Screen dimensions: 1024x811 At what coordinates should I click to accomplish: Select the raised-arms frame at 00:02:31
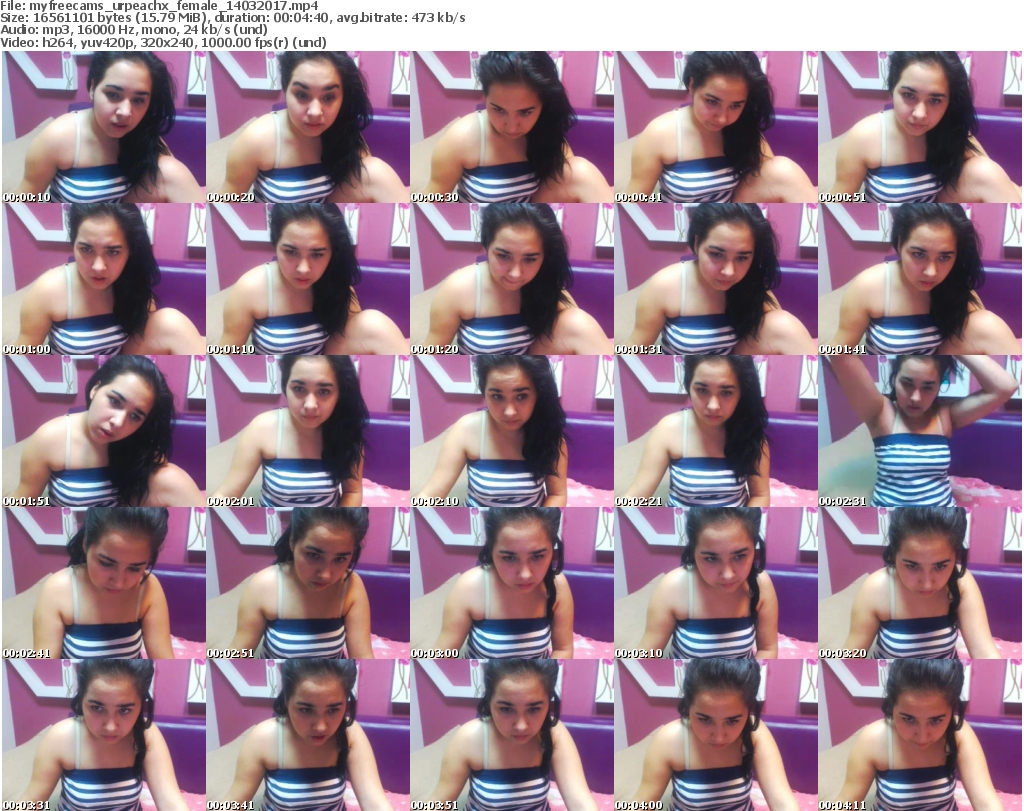click(920, 431)
